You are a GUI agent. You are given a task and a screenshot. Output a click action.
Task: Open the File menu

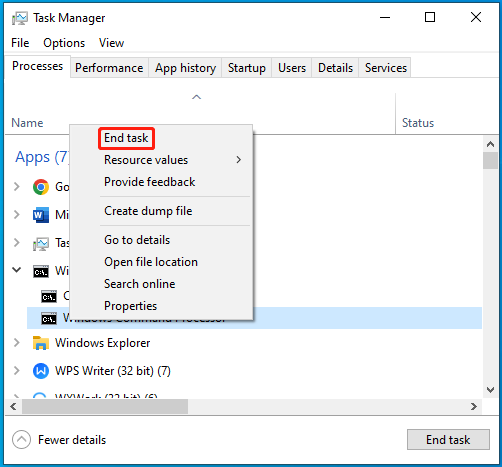pyautogui.click(x=20, y=43)
